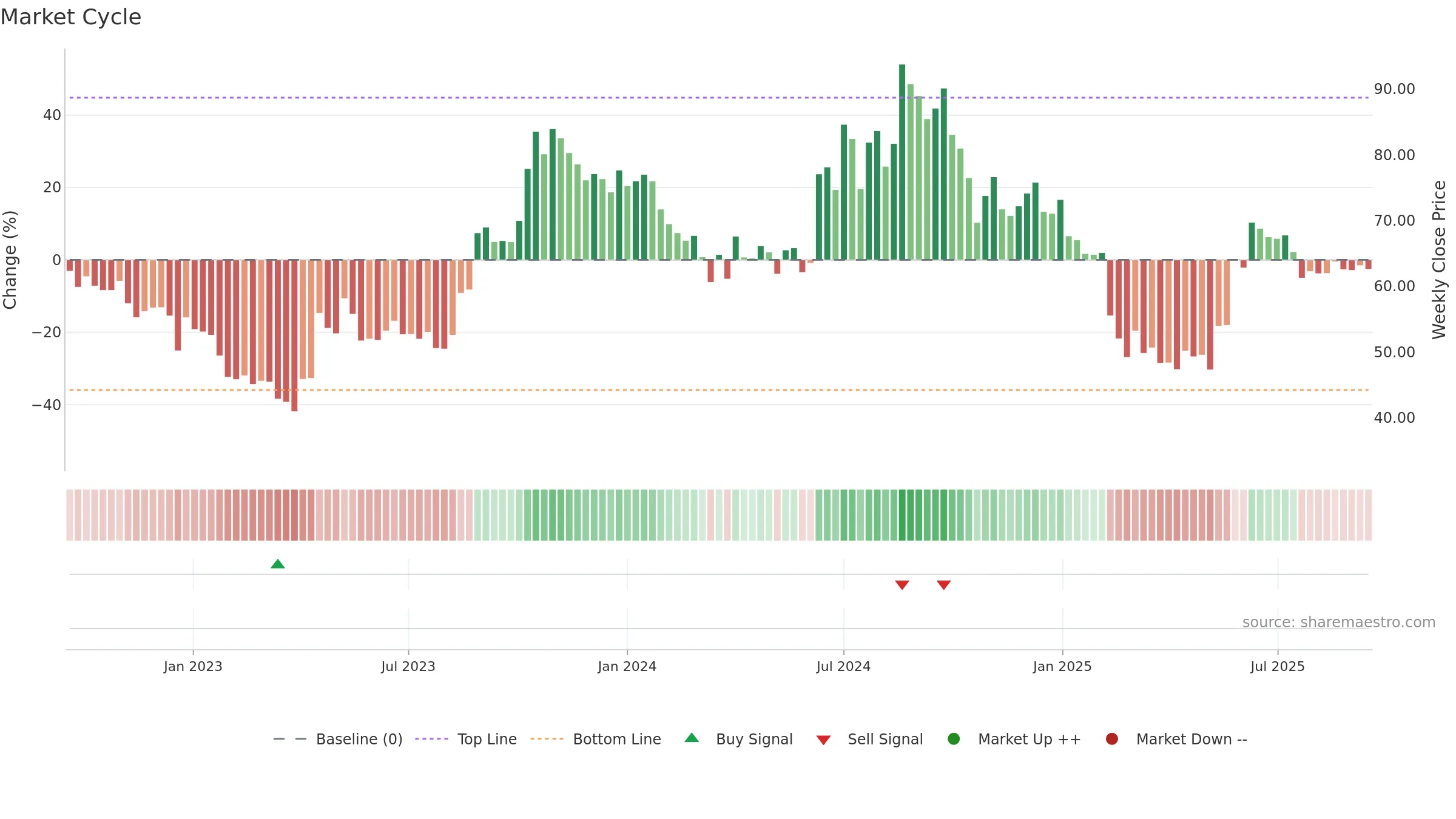Click the 20 tick on Change axis

tap(52, 187)
